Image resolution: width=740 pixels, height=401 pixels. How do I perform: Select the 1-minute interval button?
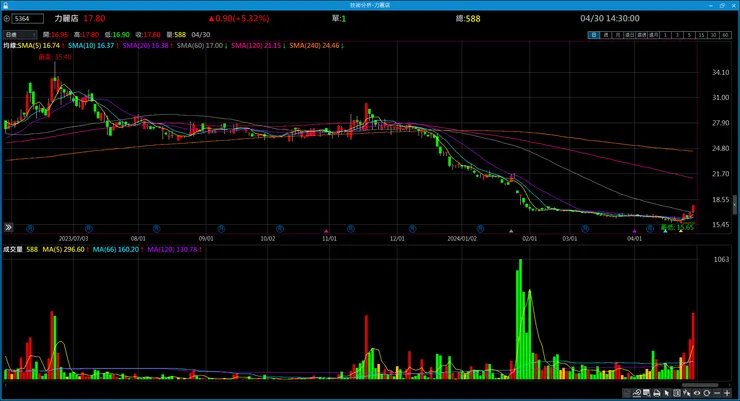click(665, 35)
